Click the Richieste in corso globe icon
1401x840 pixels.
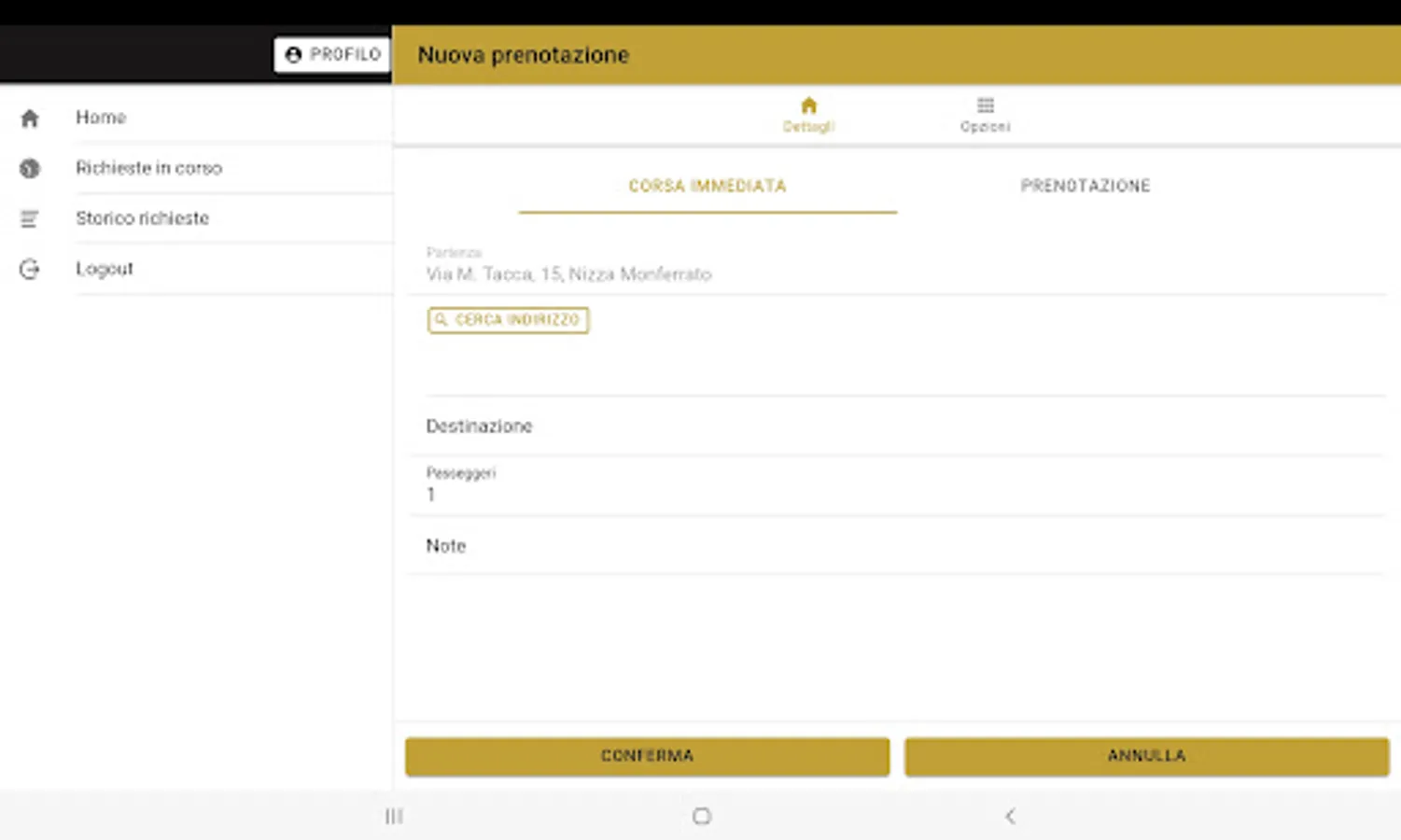tap(30, 168)
